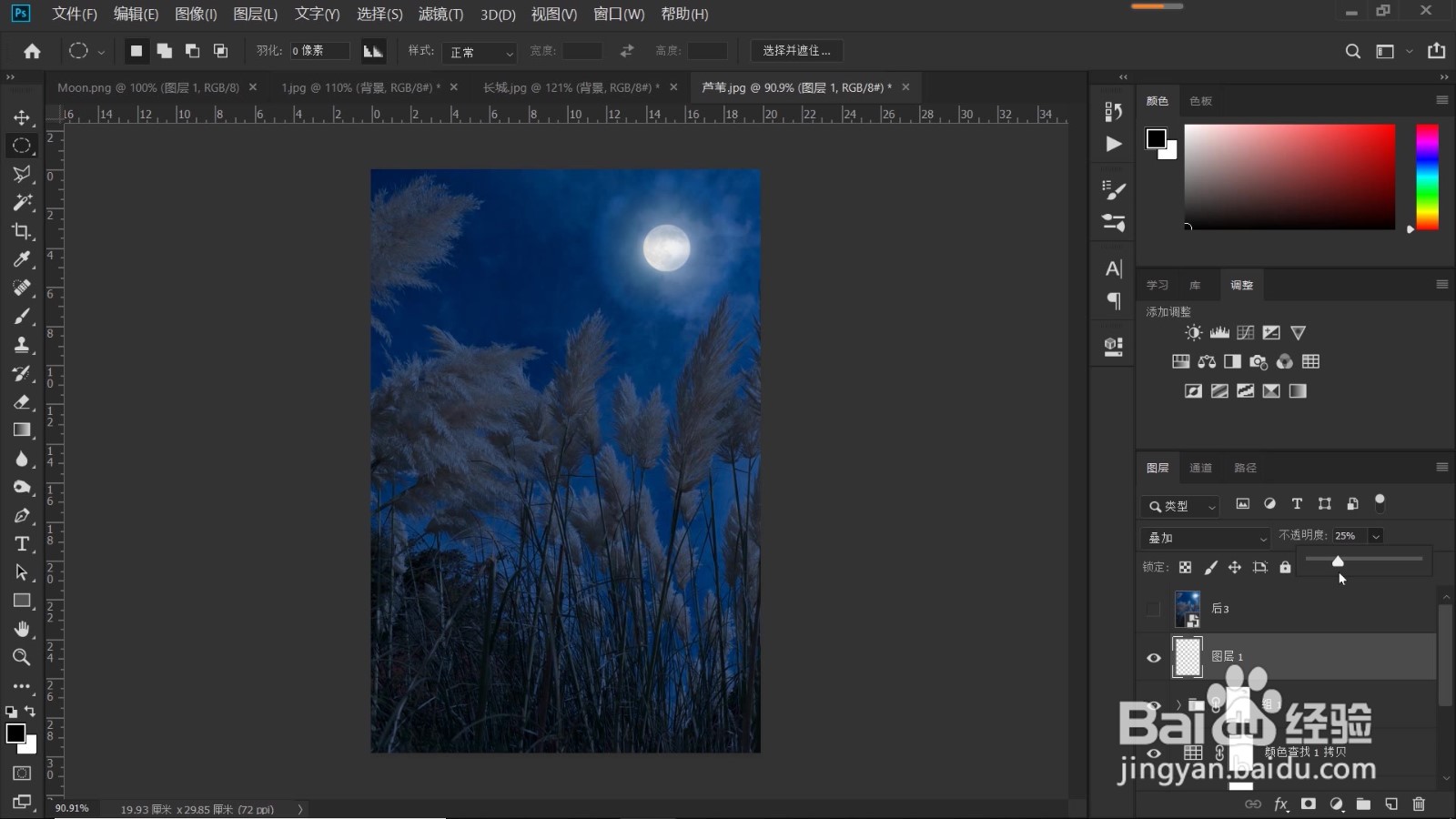Select the Magic Wand tool

tap(22, 202)
